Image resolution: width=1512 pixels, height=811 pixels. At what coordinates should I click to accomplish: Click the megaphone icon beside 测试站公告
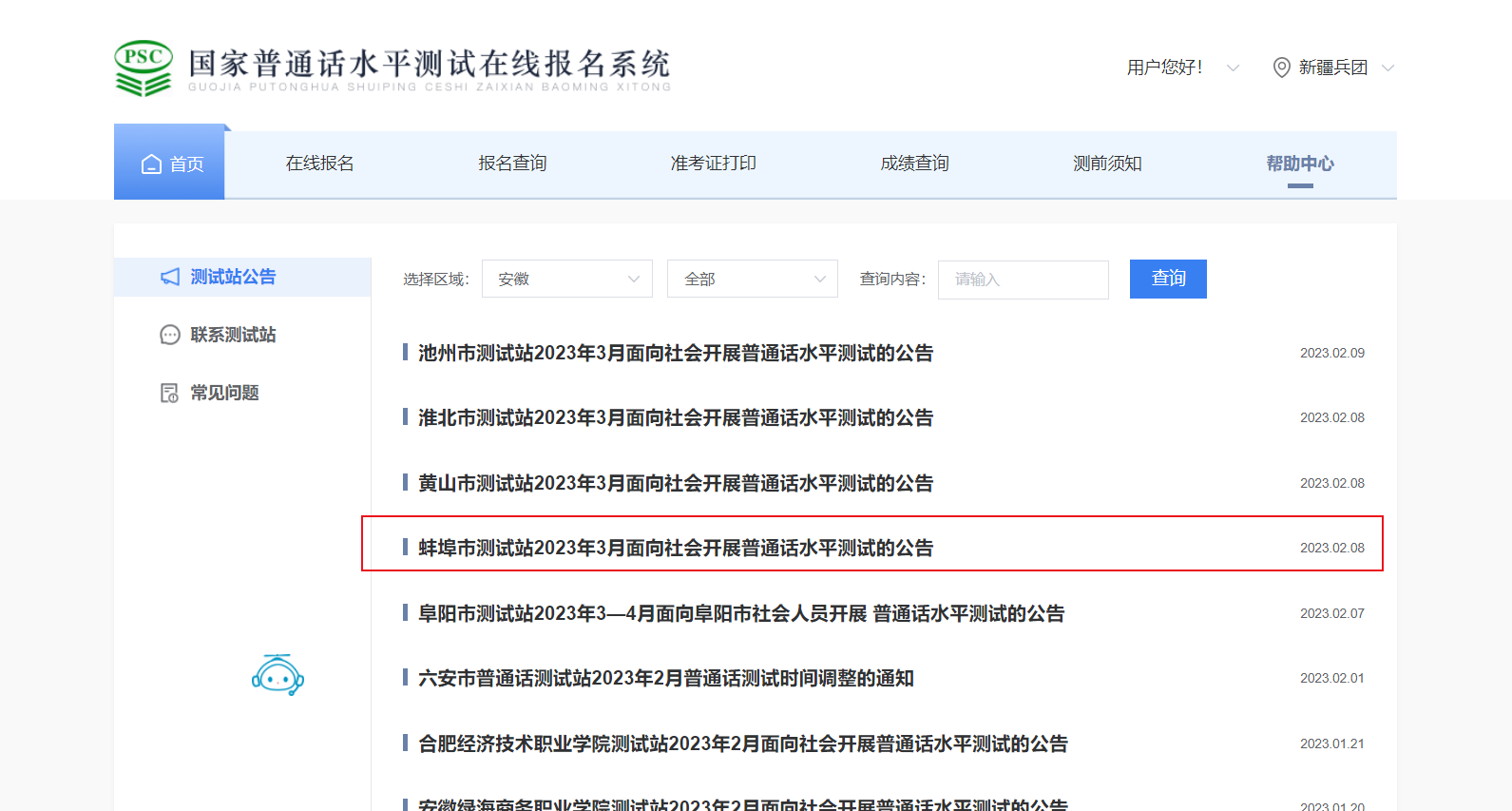pos(170,277)
